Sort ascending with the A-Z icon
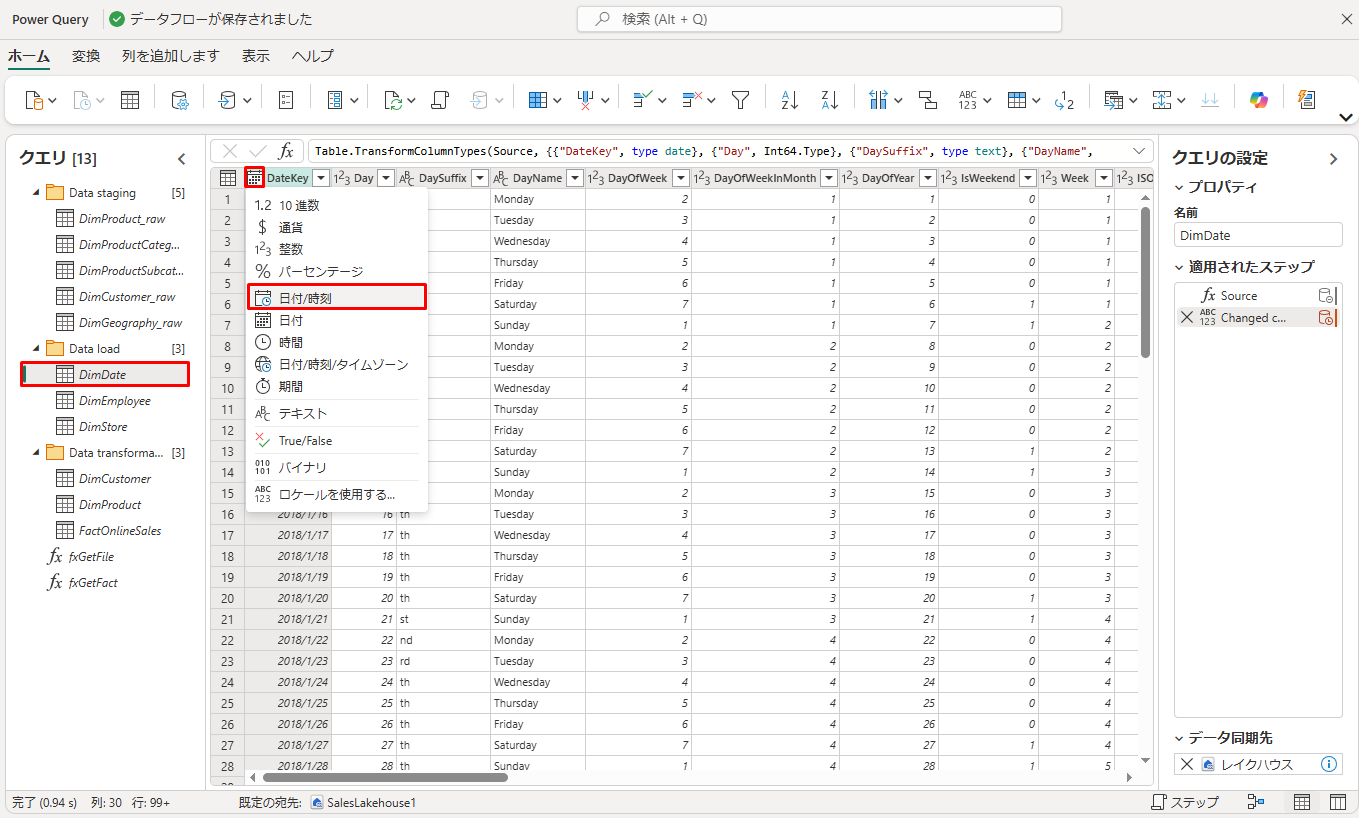This screenshot has width=1359, height=818. (789, 100)
